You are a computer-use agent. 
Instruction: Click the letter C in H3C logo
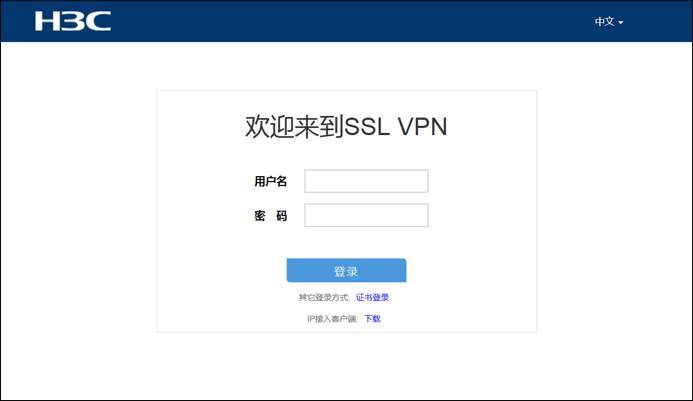pyautogui.click(x=99, y=21)
